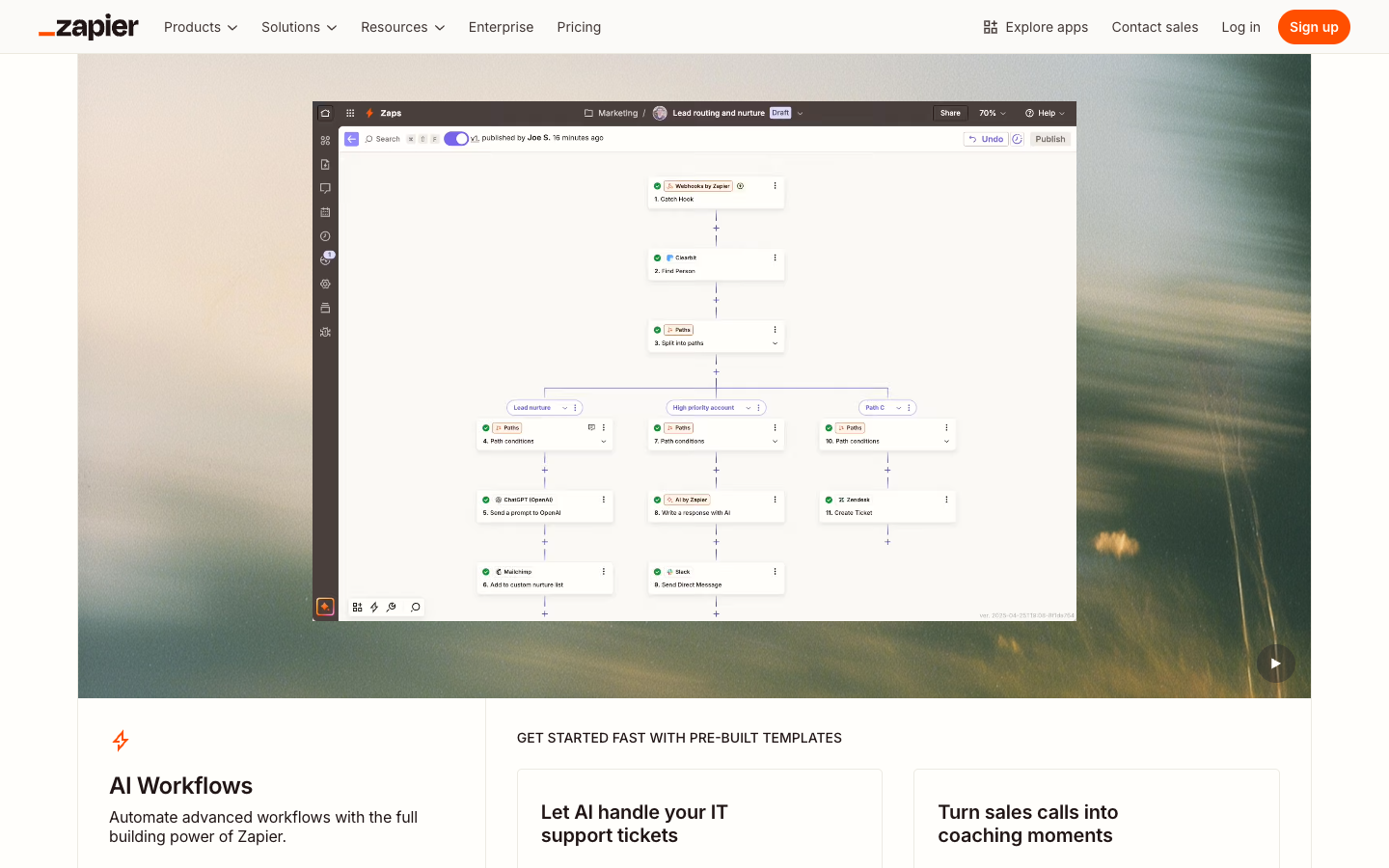
Task: Open Turn sales calls into coaching moments template
Action: 1097,819
